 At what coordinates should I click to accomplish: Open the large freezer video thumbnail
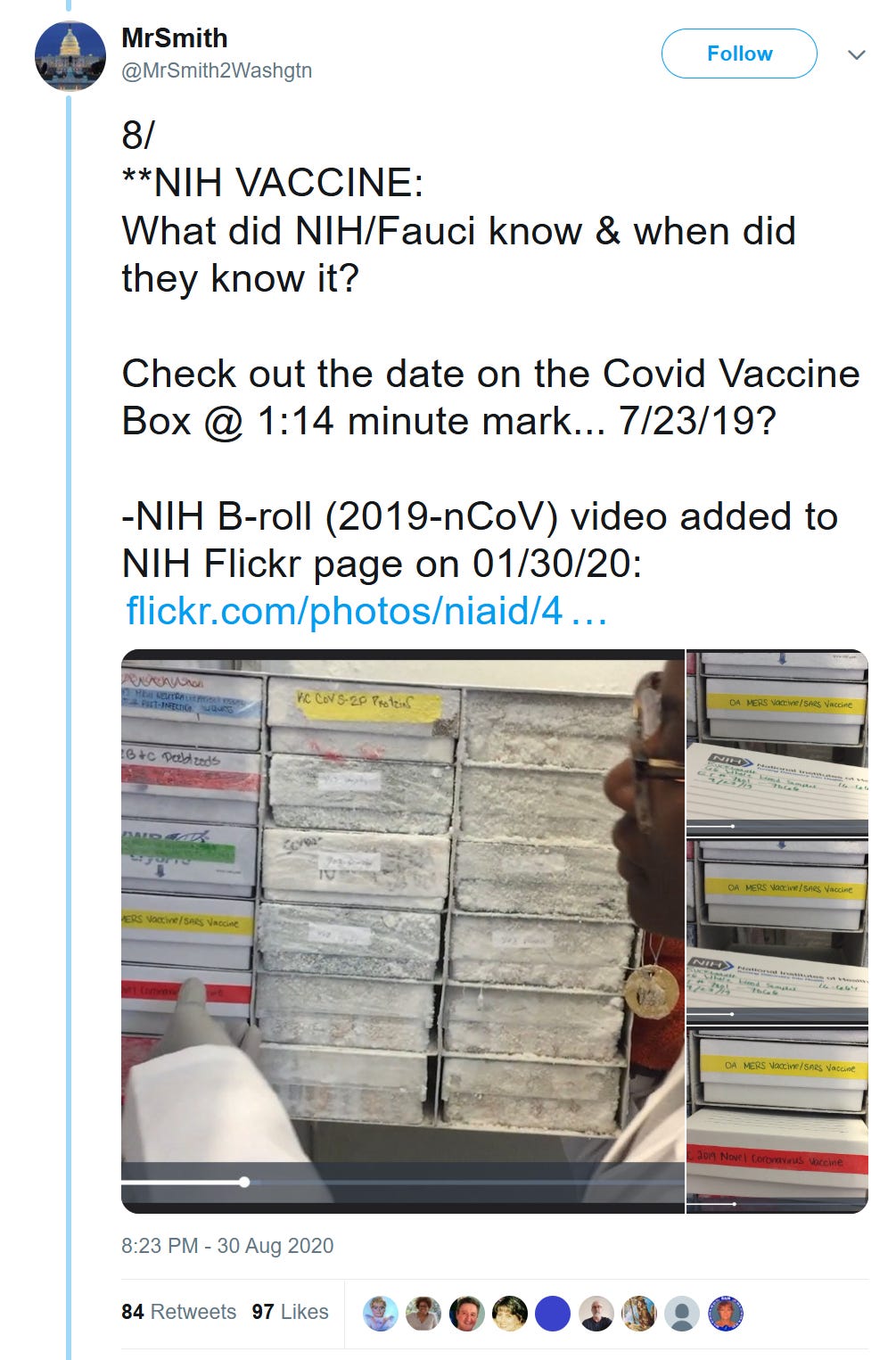[x=403, y=931]
